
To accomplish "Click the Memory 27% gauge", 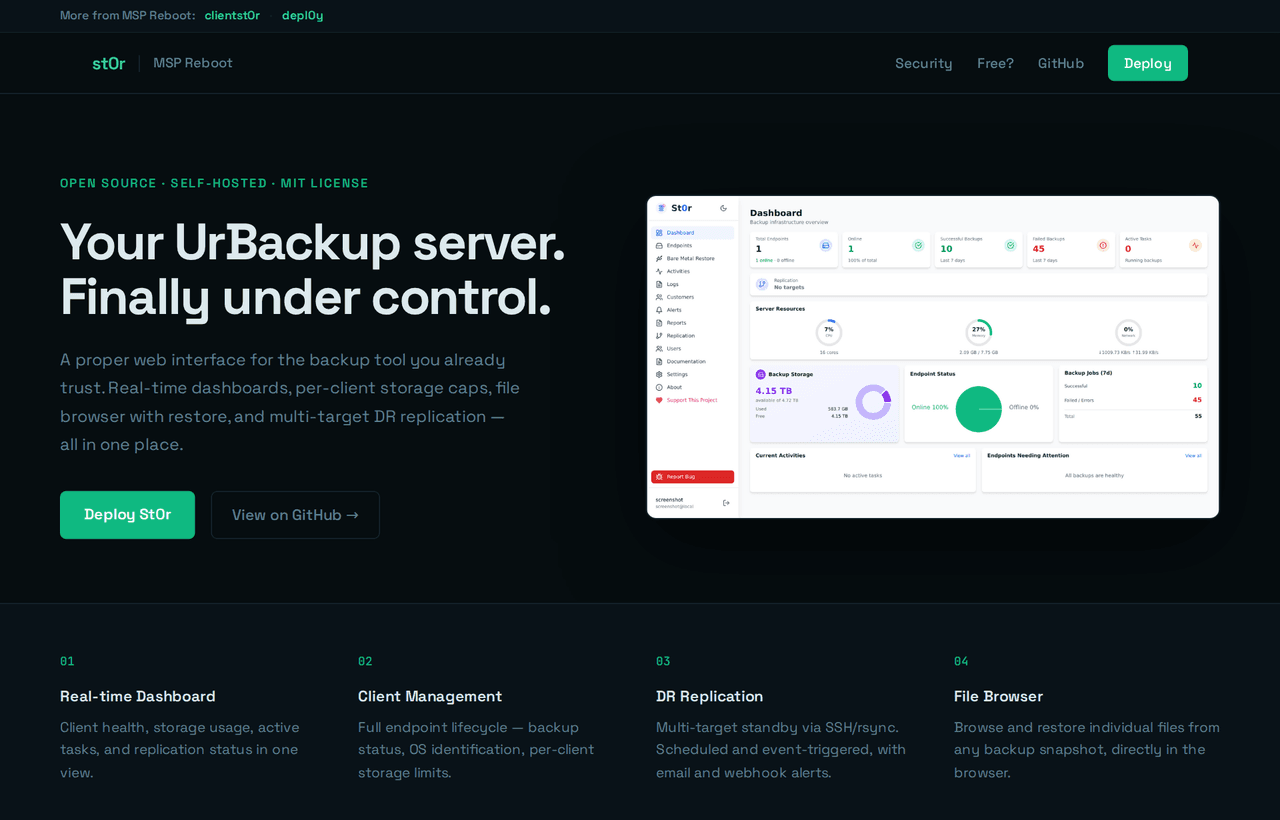I will [x=979, y=332].
